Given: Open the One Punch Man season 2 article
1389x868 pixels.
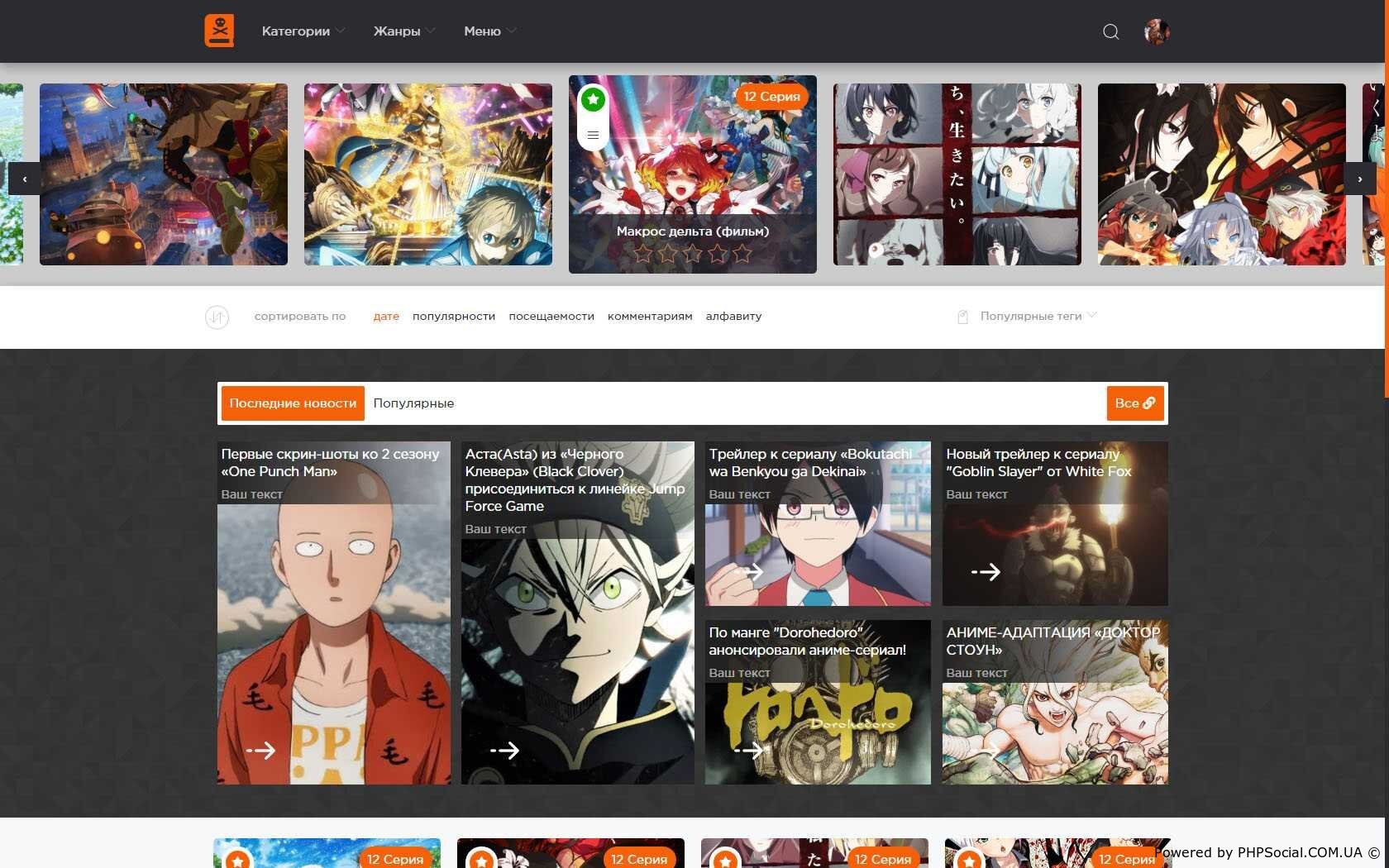Looking at the screenshot, I should coord(330,463).
